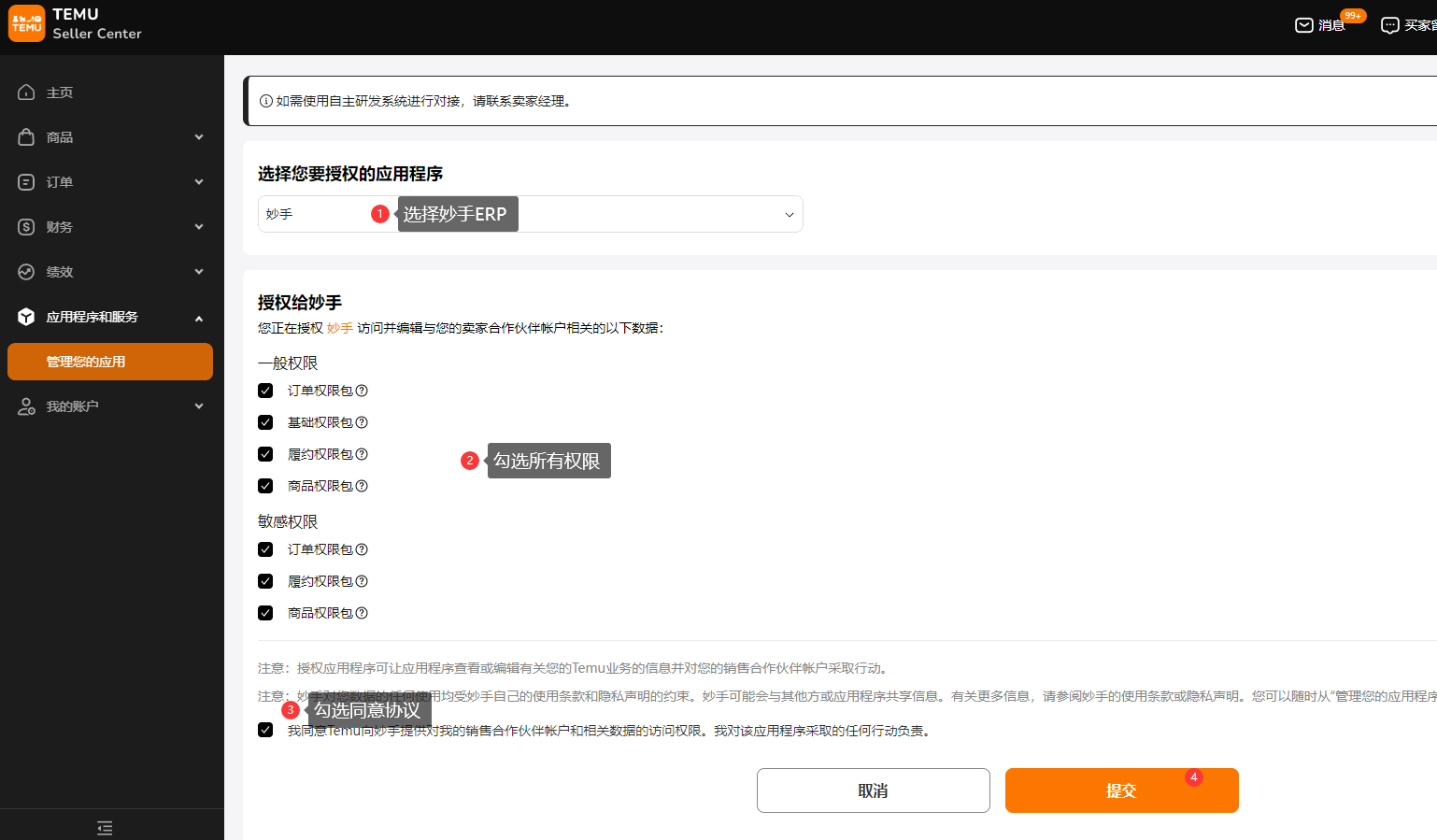Click the orange 妙手 link text
Image resolution: width=1437 pixels, height=840 pixels.
pos(340,328)
